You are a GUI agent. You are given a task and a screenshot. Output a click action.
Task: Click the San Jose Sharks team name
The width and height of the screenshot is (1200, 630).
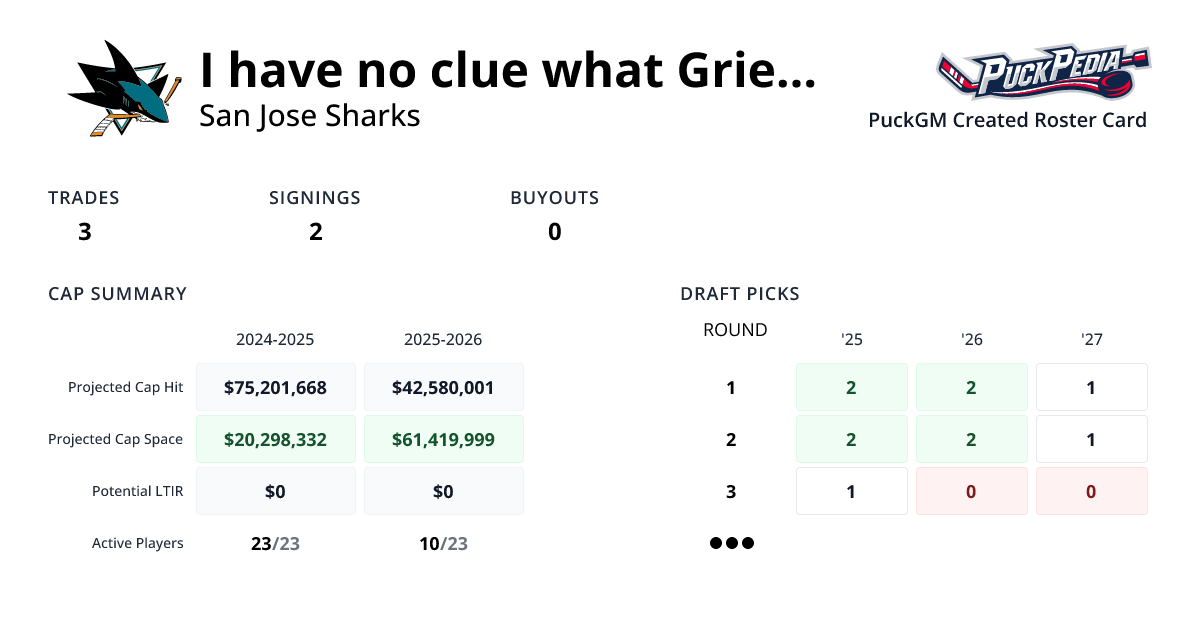(309, 116)
